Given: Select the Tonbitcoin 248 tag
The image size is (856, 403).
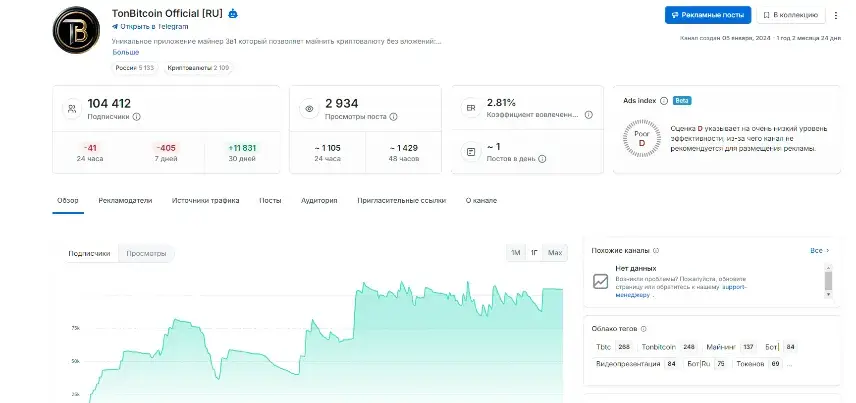Looking at the screenshot, I should tap(668, 347).
